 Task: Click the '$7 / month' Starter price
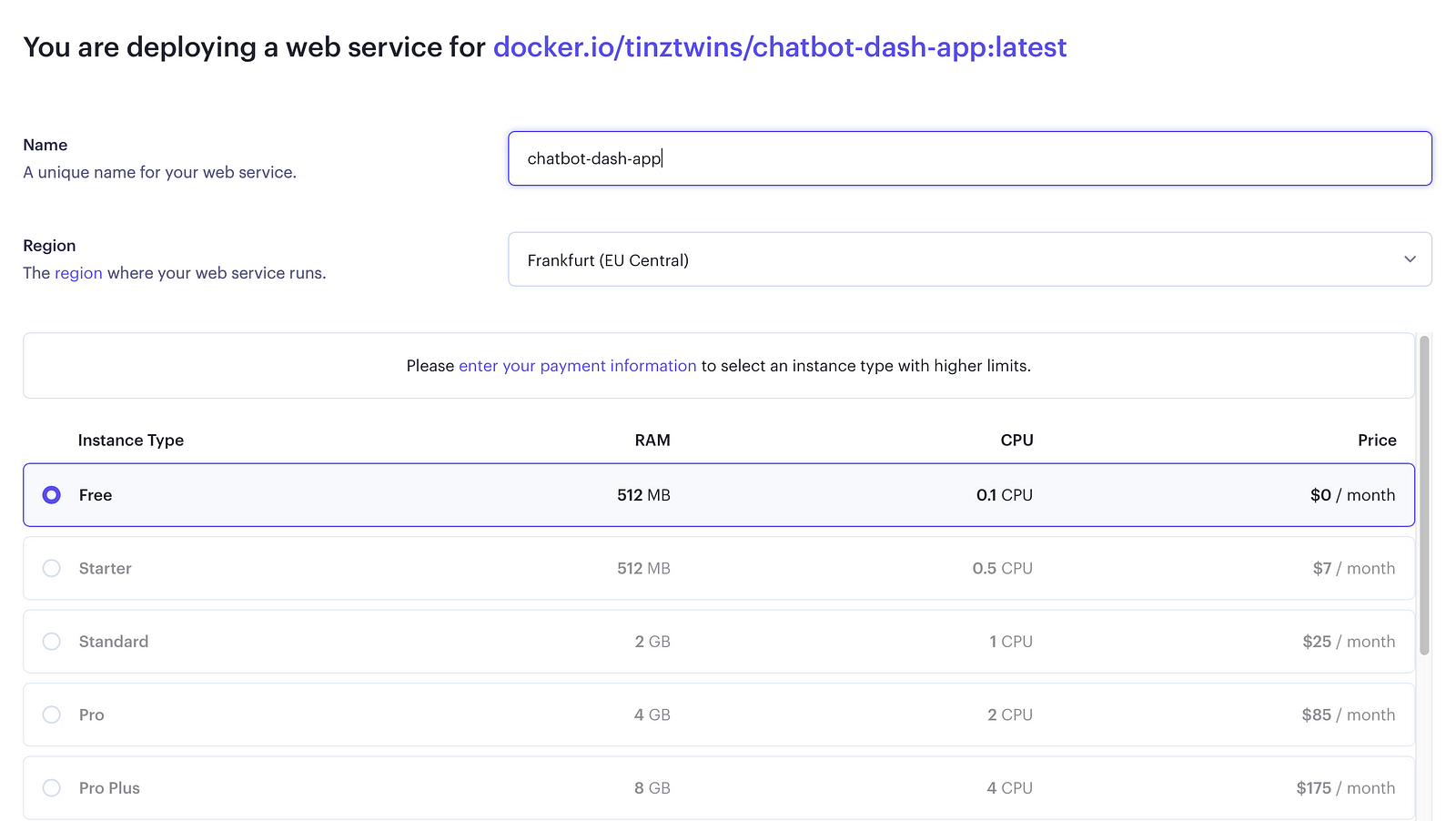[x=1353, y=568]
